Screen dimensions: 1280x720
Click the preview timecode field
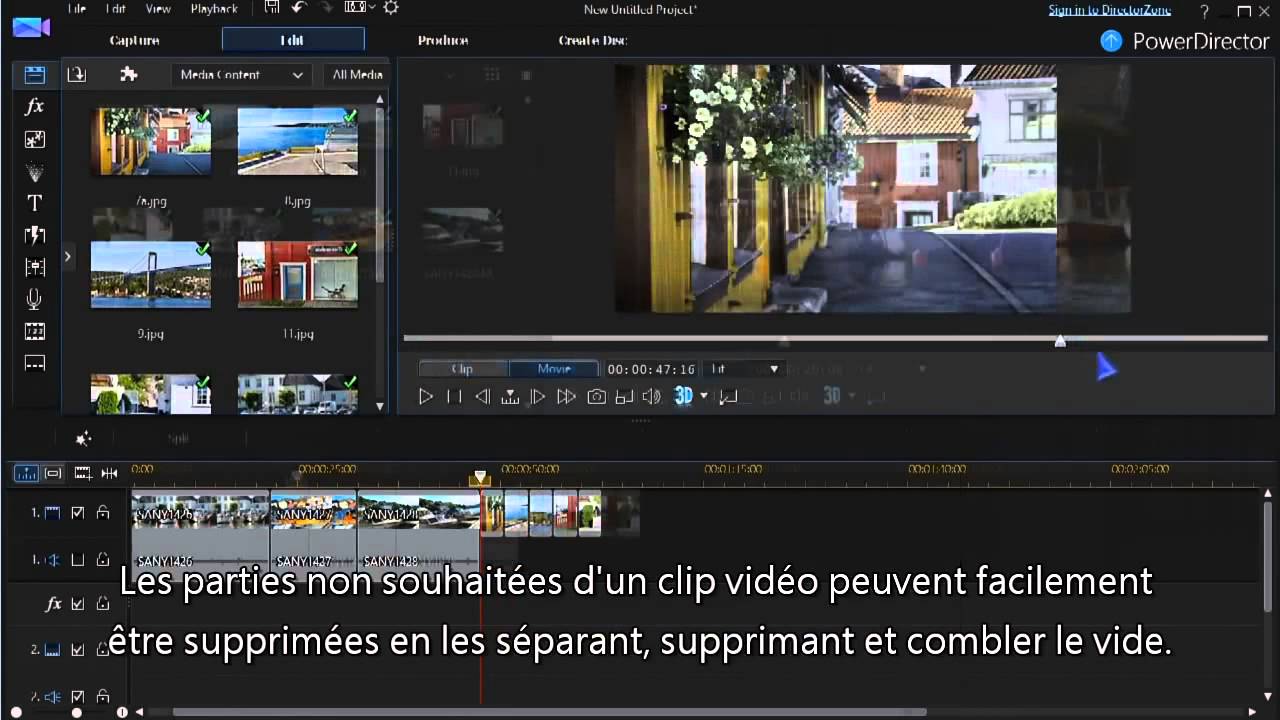650,369
